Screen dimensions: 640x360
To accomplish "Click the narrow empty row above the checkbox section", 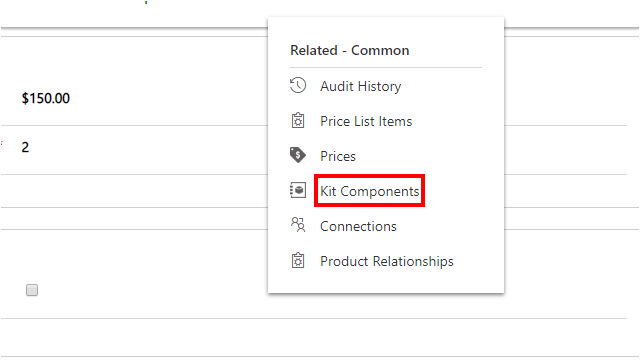I will click(134, 218).
